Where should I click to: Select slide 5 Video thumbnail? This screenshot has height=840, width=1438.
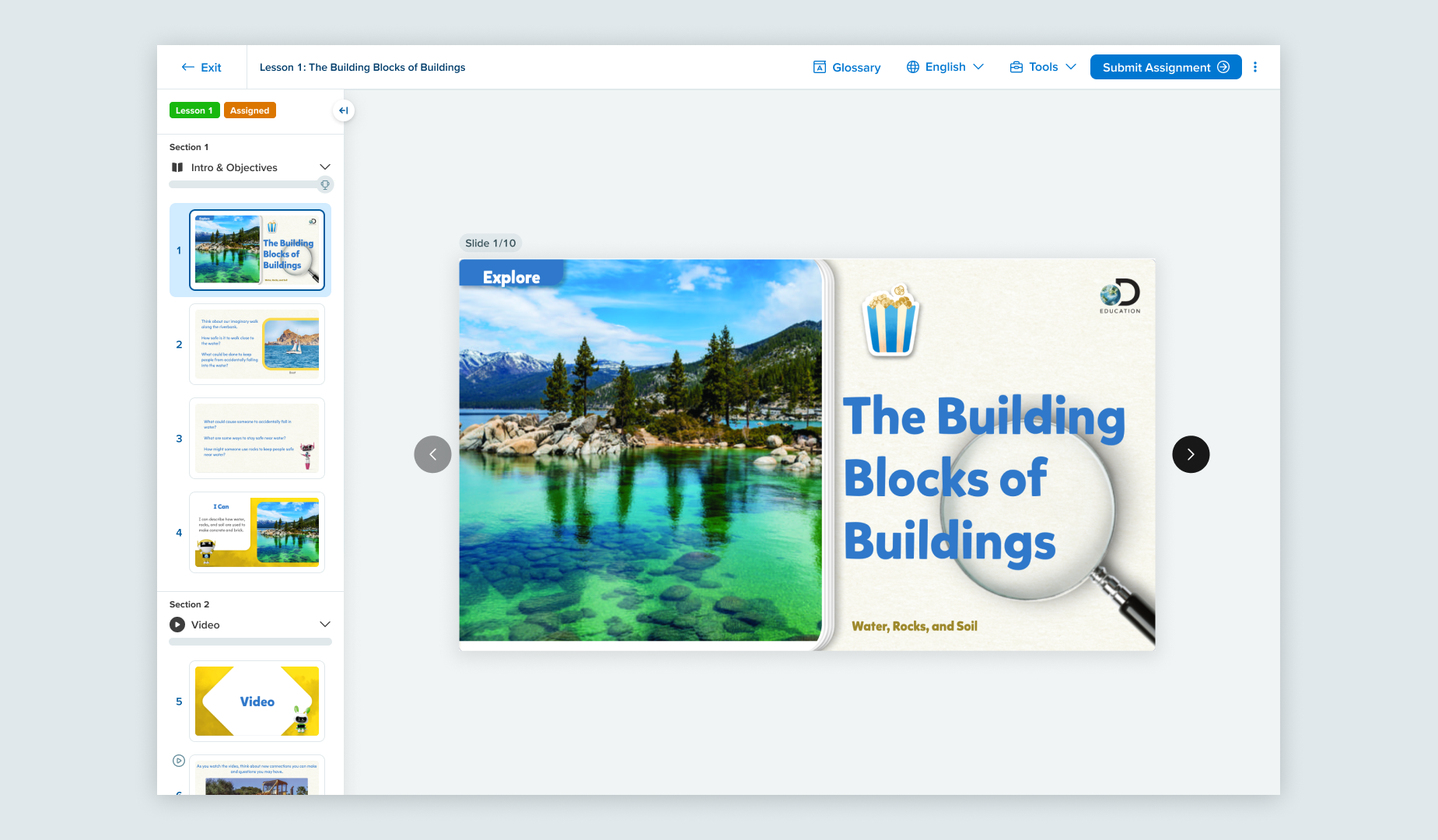(x=257, y=701)
